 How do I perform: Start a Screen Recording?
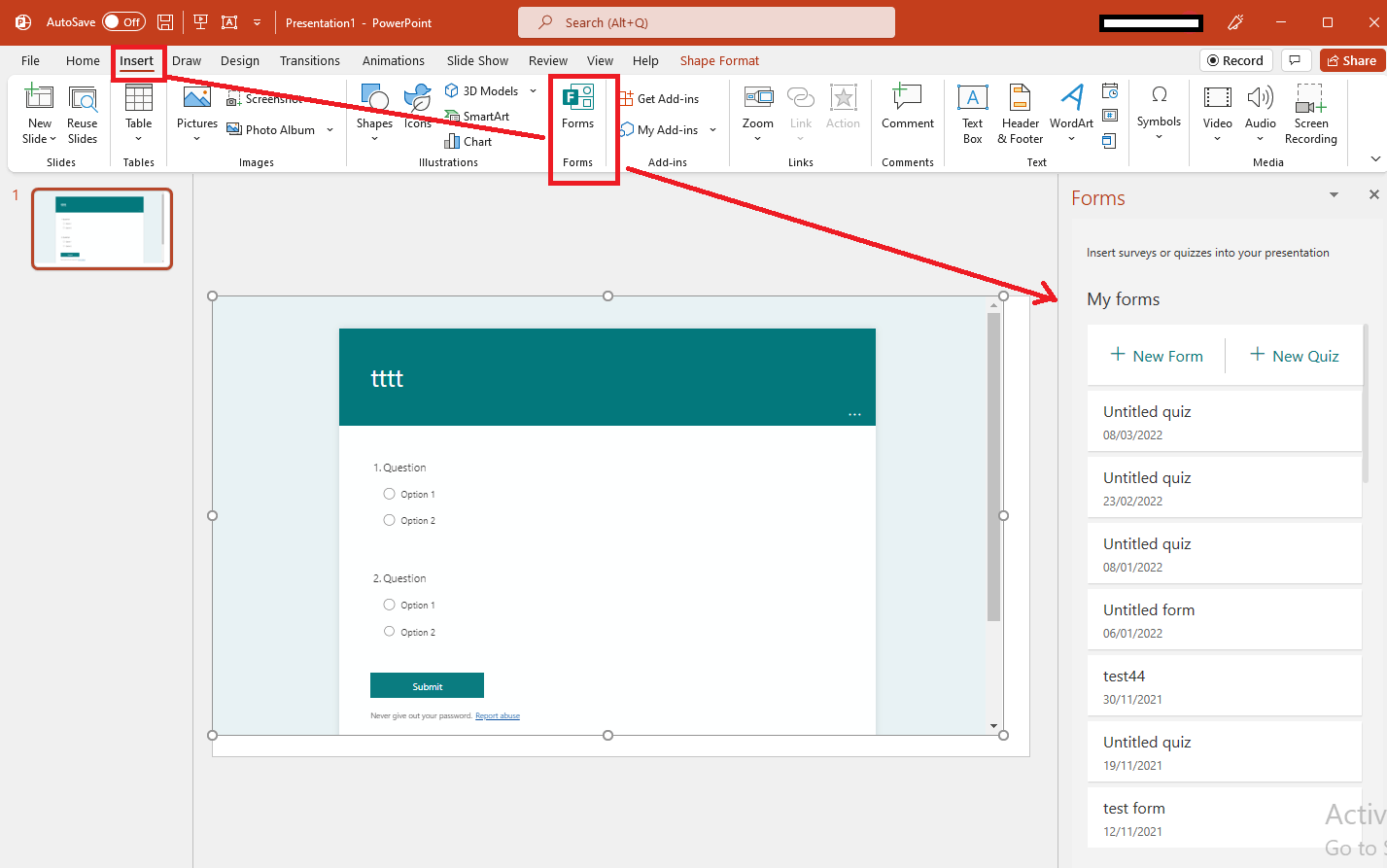1310,115
